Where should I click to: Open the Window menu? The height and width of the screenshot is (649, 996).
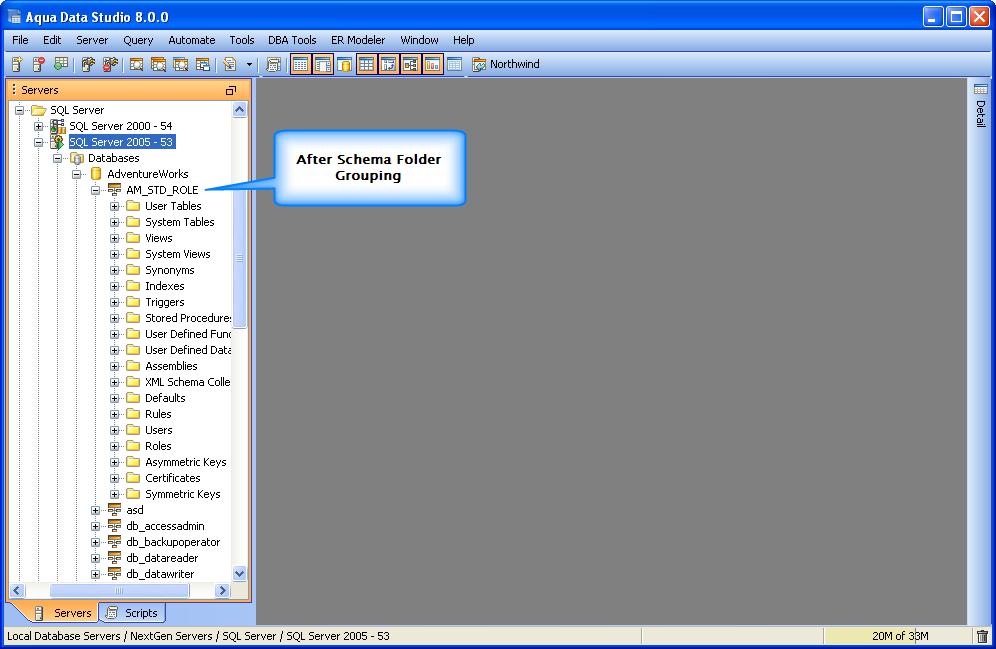click(x=419, y=40)
